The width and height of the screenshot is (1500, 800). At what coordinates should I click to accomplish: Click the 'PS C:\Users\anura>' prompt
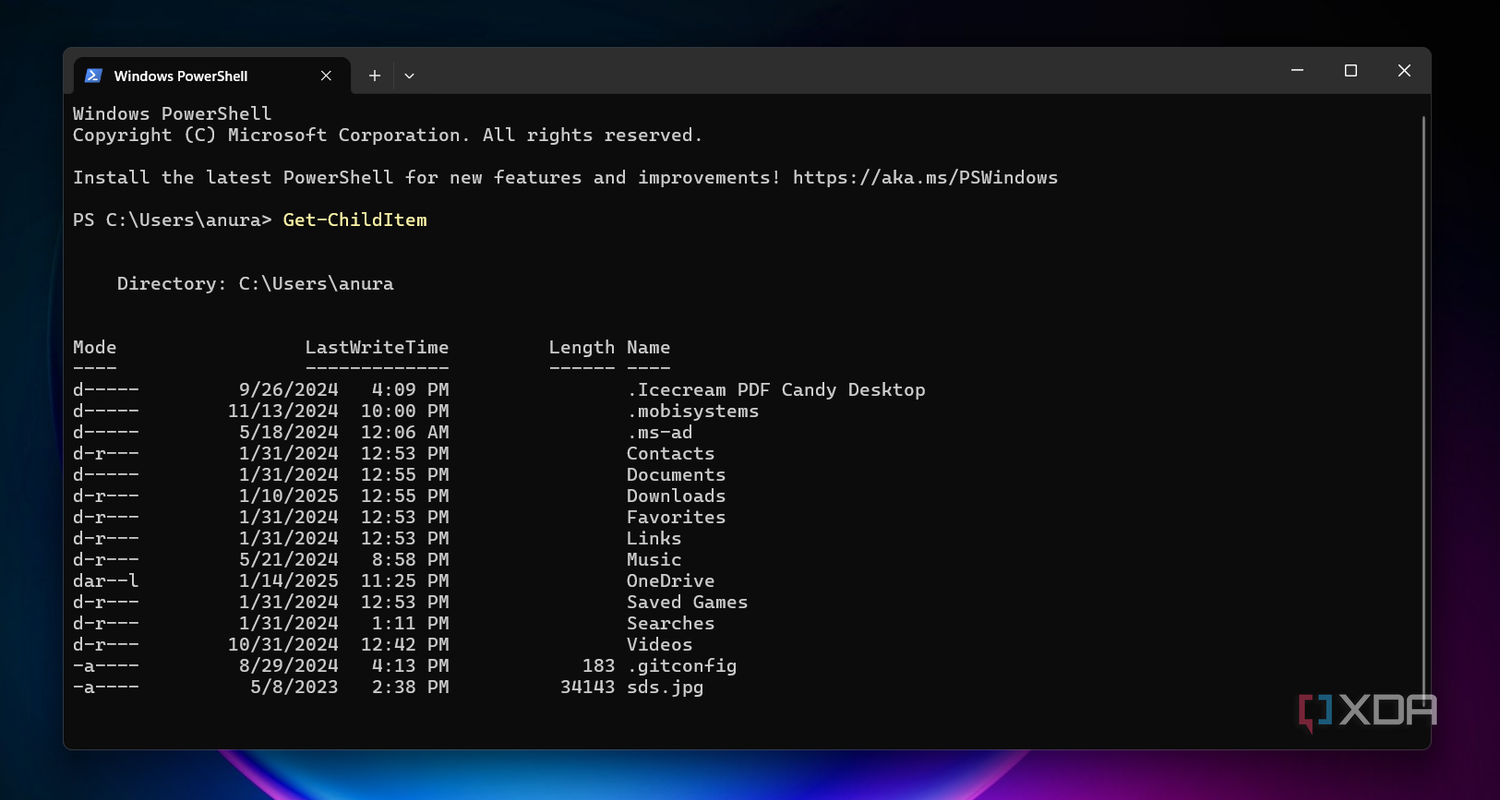[x=172, y=220]
